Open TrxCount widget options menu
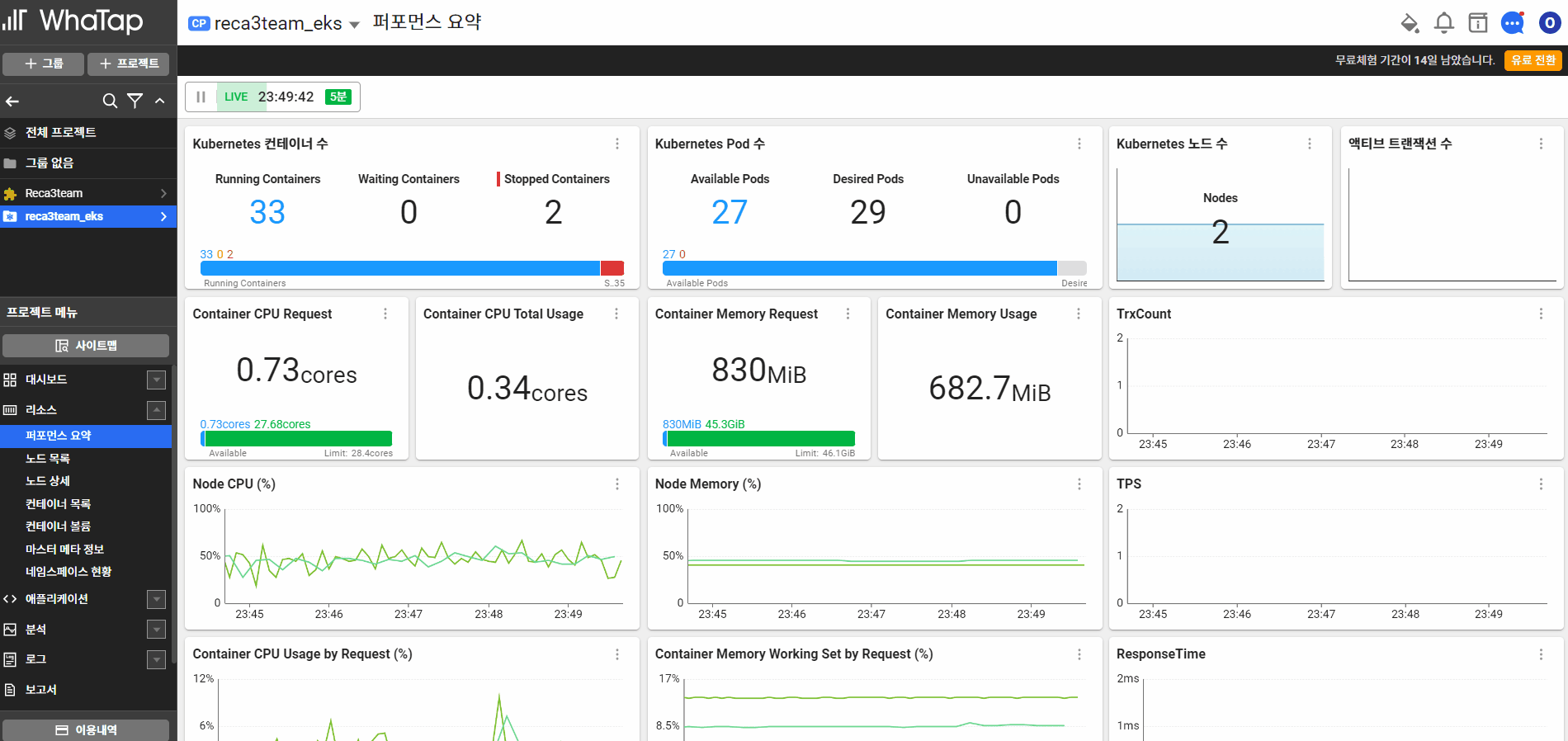This screenshot has width=1568, height=741. point(1541,314)
